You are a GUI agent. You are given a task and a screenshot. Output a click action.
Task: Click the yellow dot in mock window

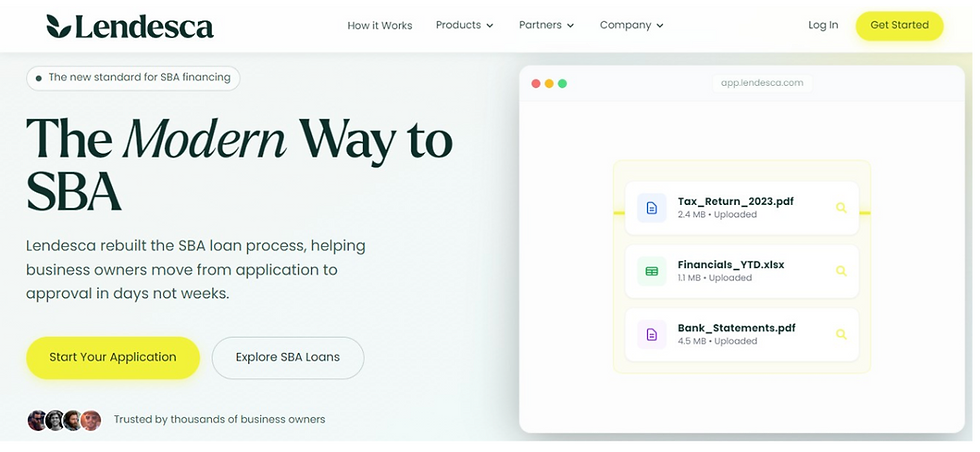549,84
